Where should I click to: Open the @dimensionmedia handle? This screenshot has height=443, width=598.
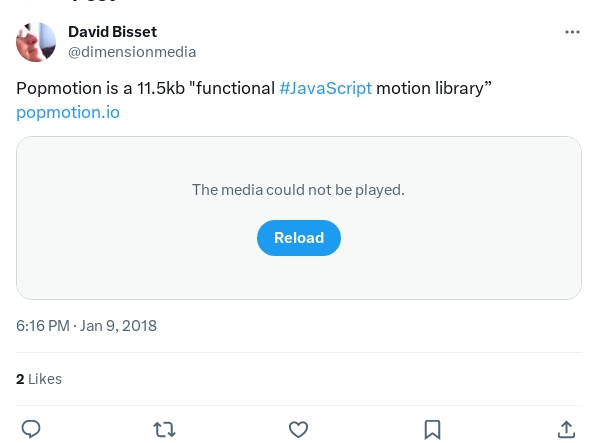coord(132,52)
